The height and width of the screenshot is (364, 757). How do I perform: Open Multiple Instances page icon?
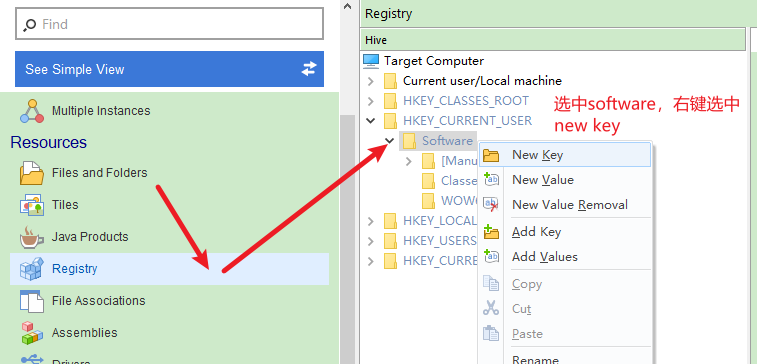point(32,111)
